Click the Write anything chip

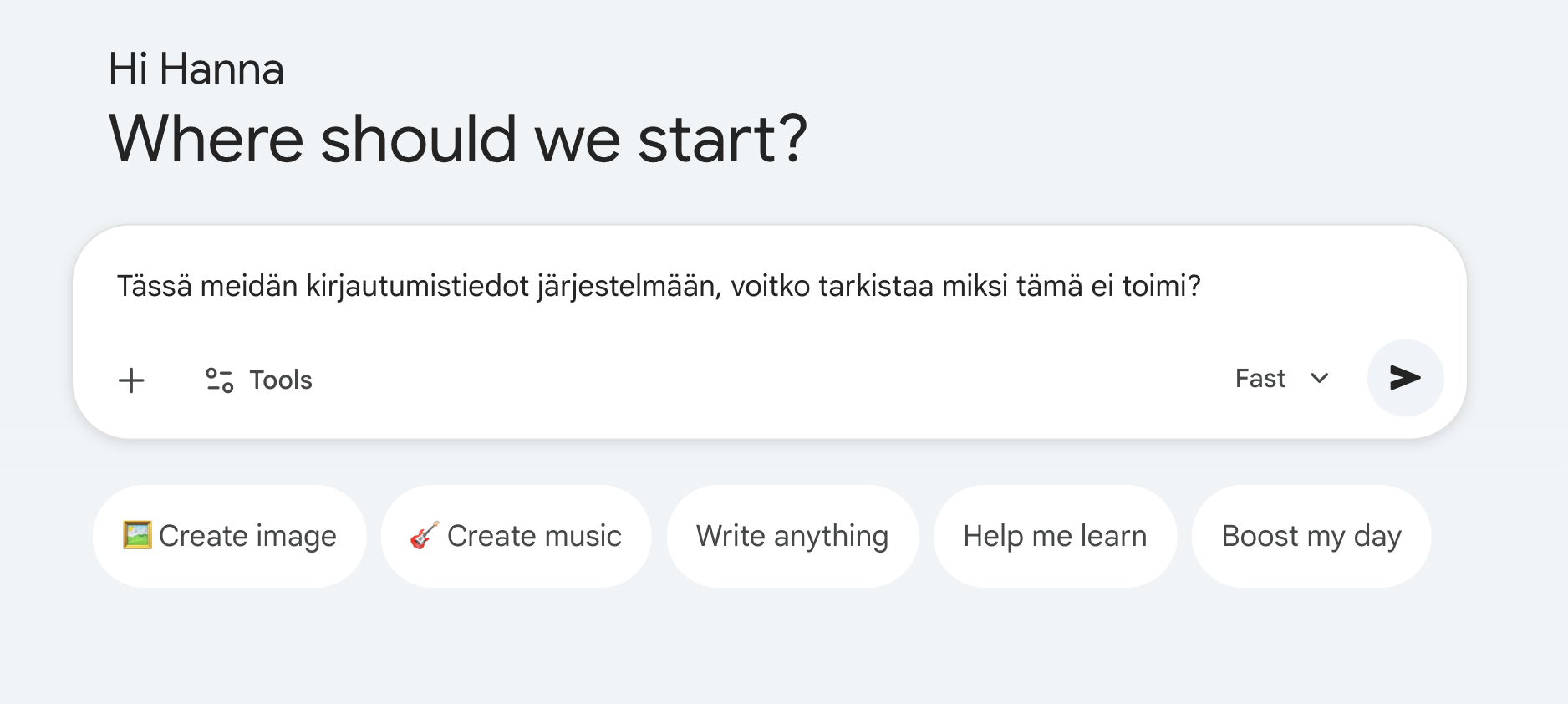click(x=792, y=536)
